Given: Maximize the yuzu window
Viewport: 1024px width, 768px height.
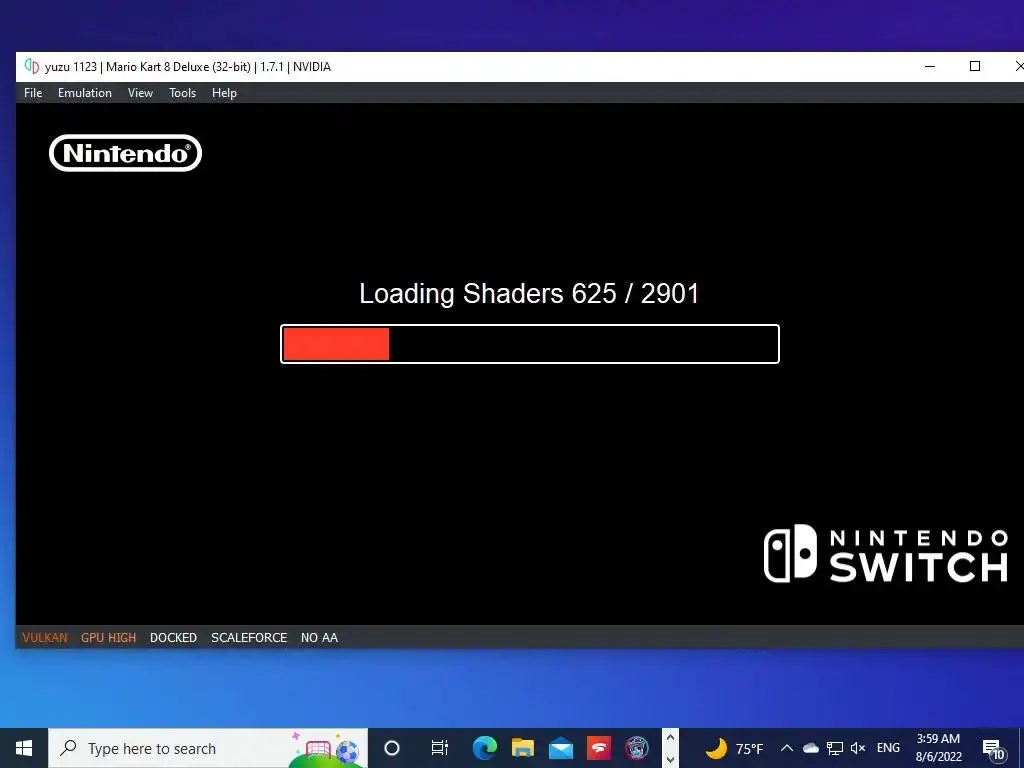Looking at the screenshot, I should [975, 66].
